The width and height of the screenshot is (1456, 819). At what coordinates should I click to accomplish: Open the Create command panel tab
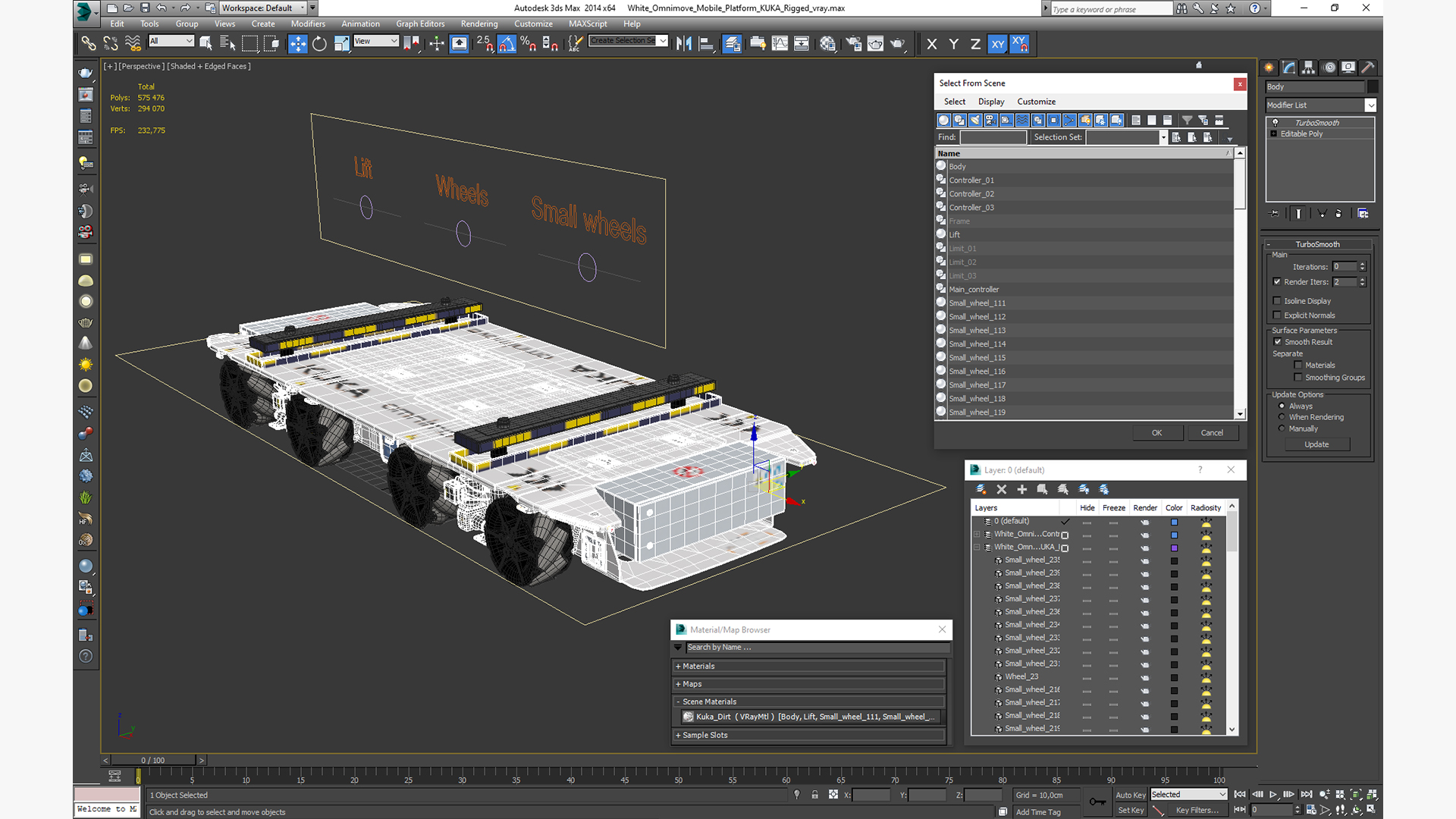pyautogui.click(x=1269, y=67)
